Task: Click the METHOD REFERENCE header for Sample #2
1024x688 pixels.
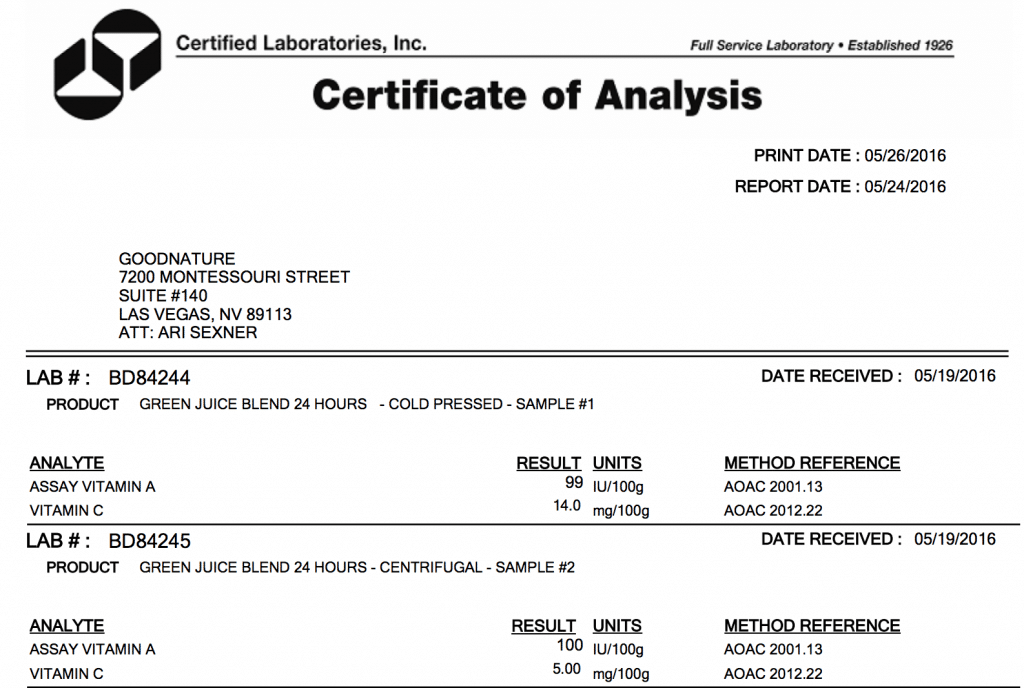Action: point(812,625)
